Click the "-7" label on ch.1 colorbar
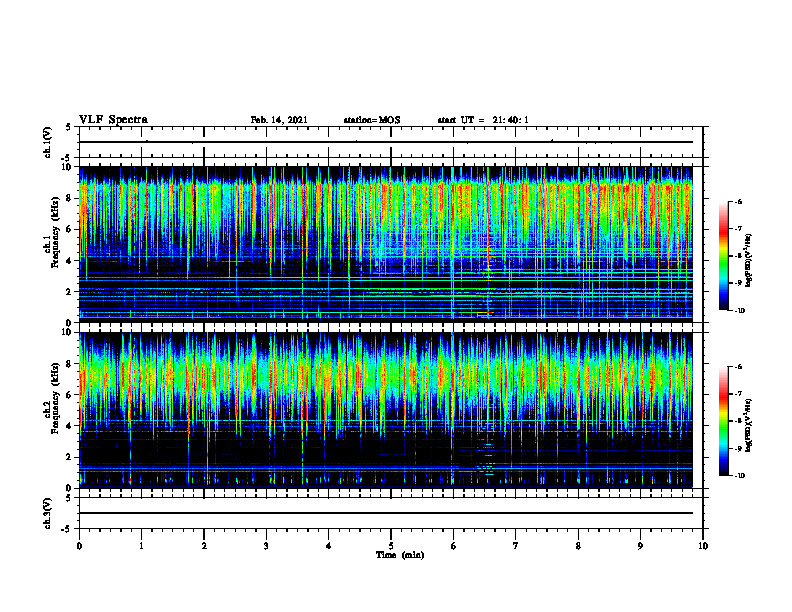The height and width of the screenshot is (612, 792). click(x=738, y=229)
